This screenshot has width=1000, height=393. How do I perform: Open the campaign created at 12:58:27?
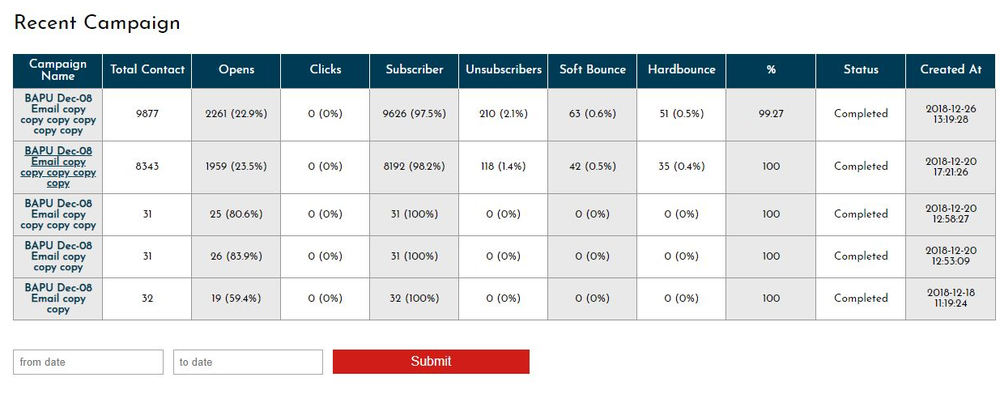(58, 214)
